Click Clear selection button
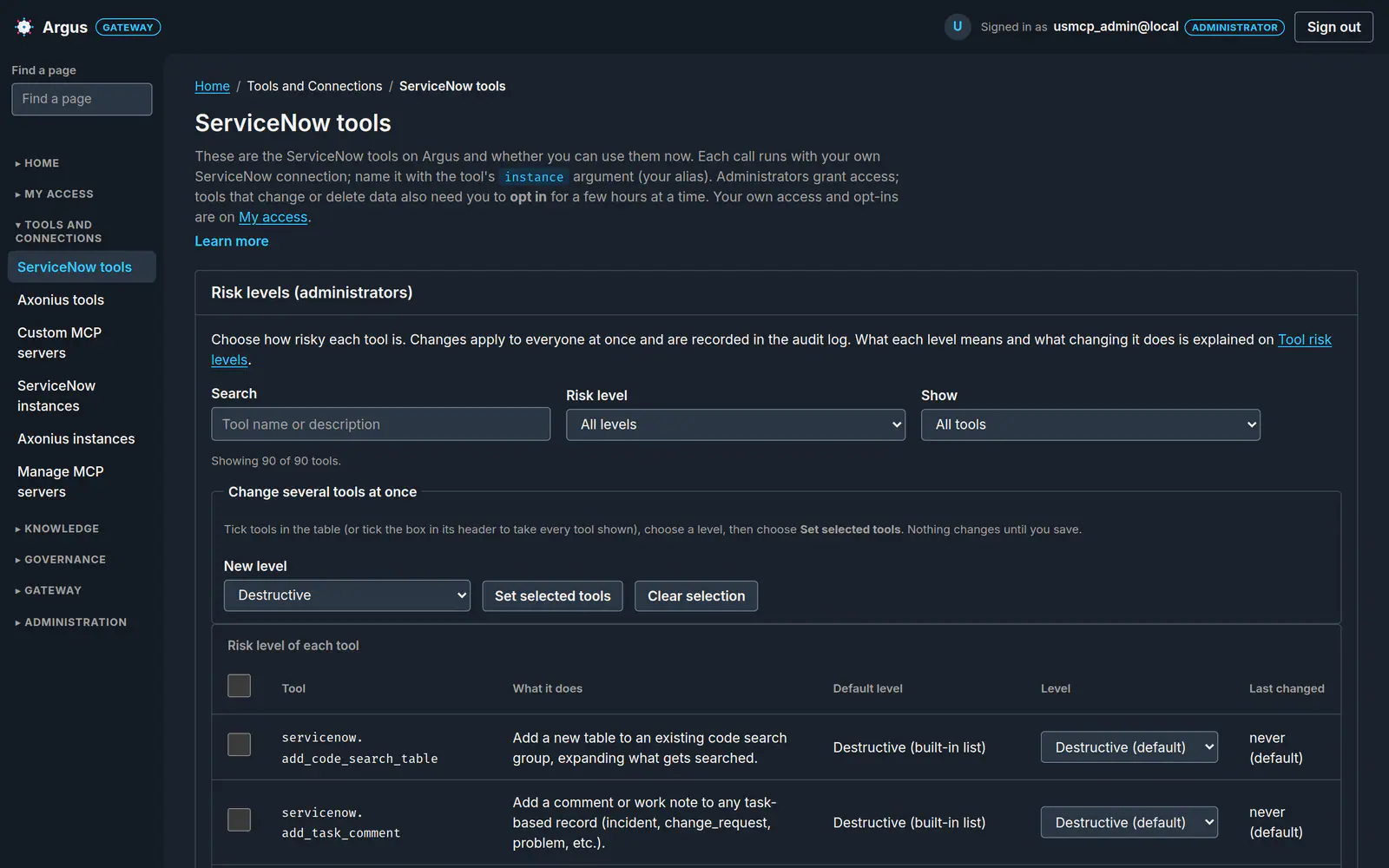The height and width of the screenshot is (868, 1389). pos(696,596)
